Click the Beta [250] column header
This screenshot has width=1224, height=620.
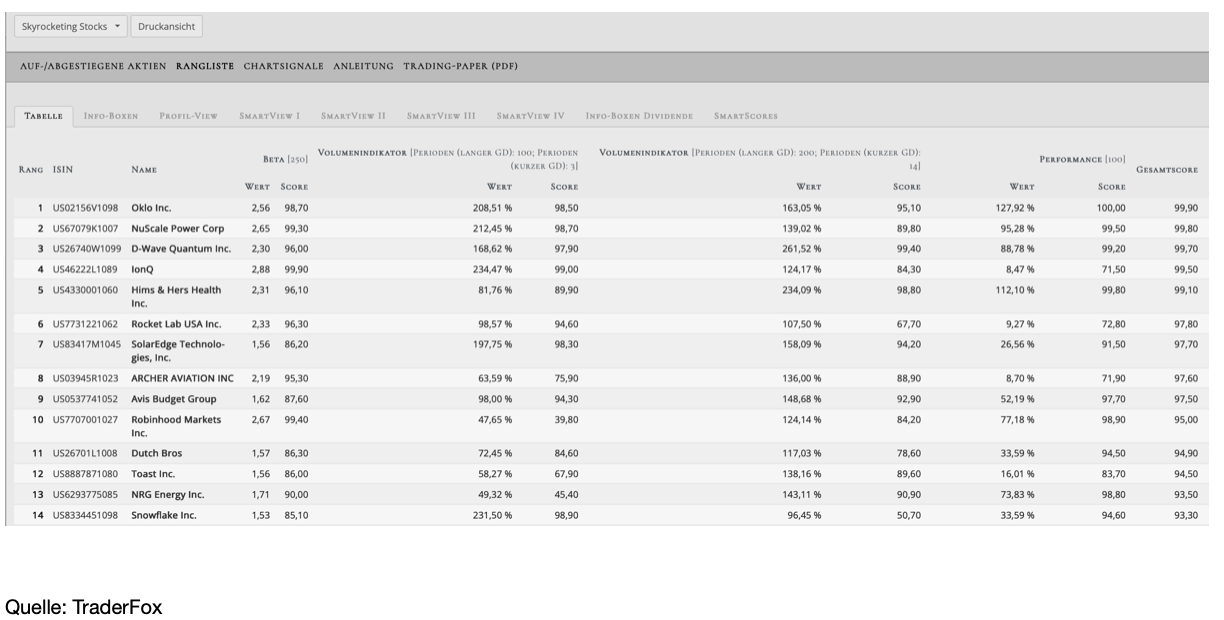(285, 159)
